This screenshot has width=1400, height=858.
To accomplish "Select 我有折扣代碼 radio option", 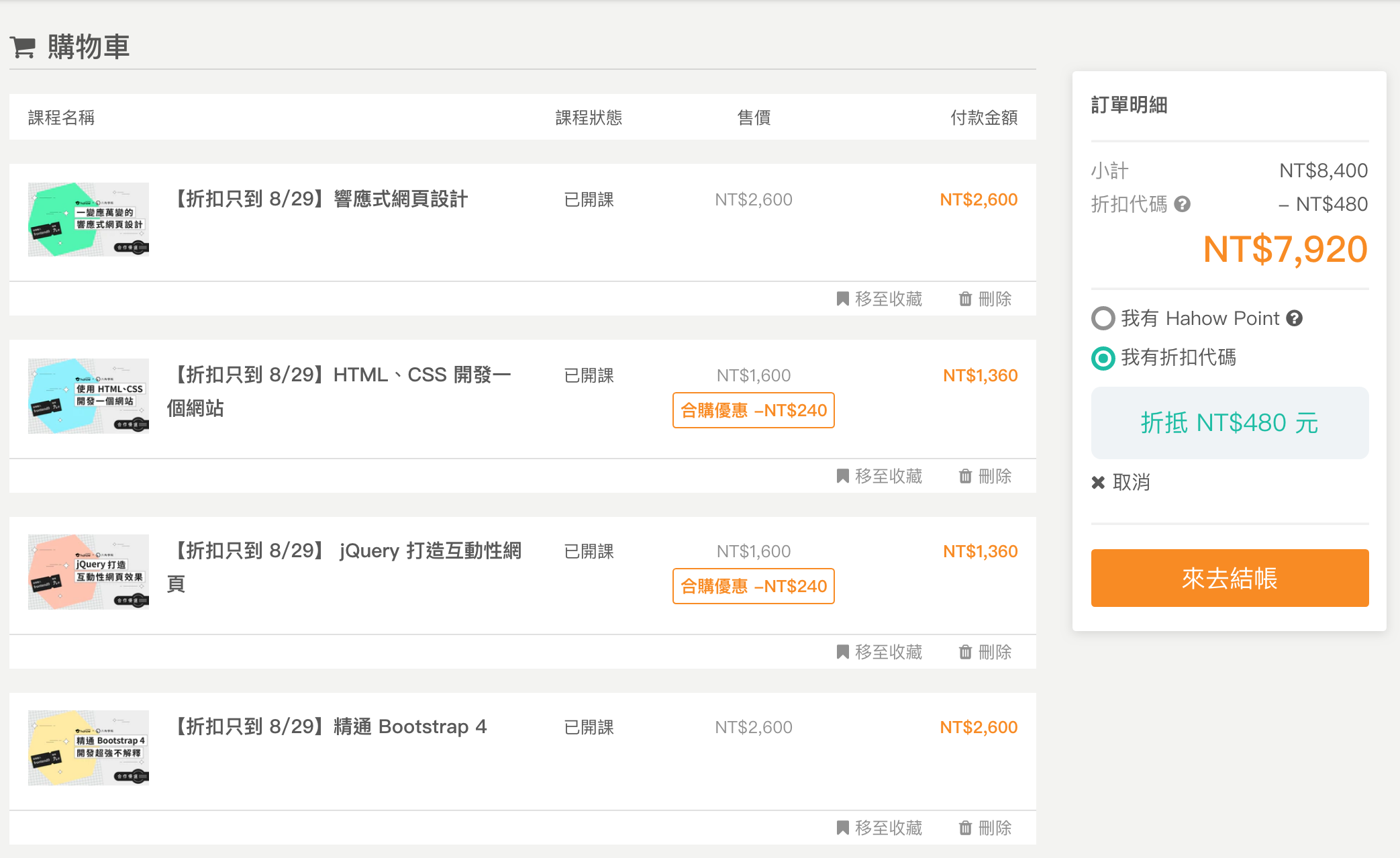I will point(1103,358).
